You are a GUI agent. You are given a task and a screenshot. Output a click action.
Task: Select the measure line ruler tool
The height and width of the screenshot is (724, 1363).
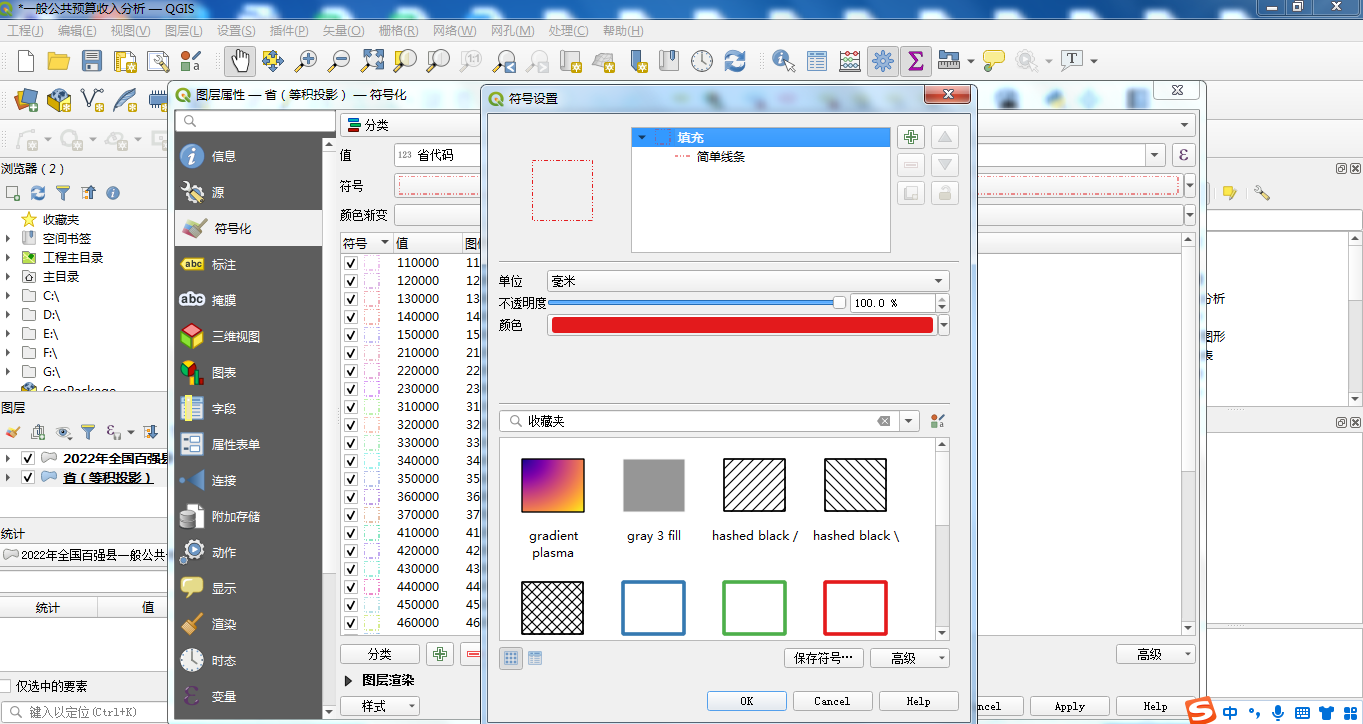(x=948, y=61)
